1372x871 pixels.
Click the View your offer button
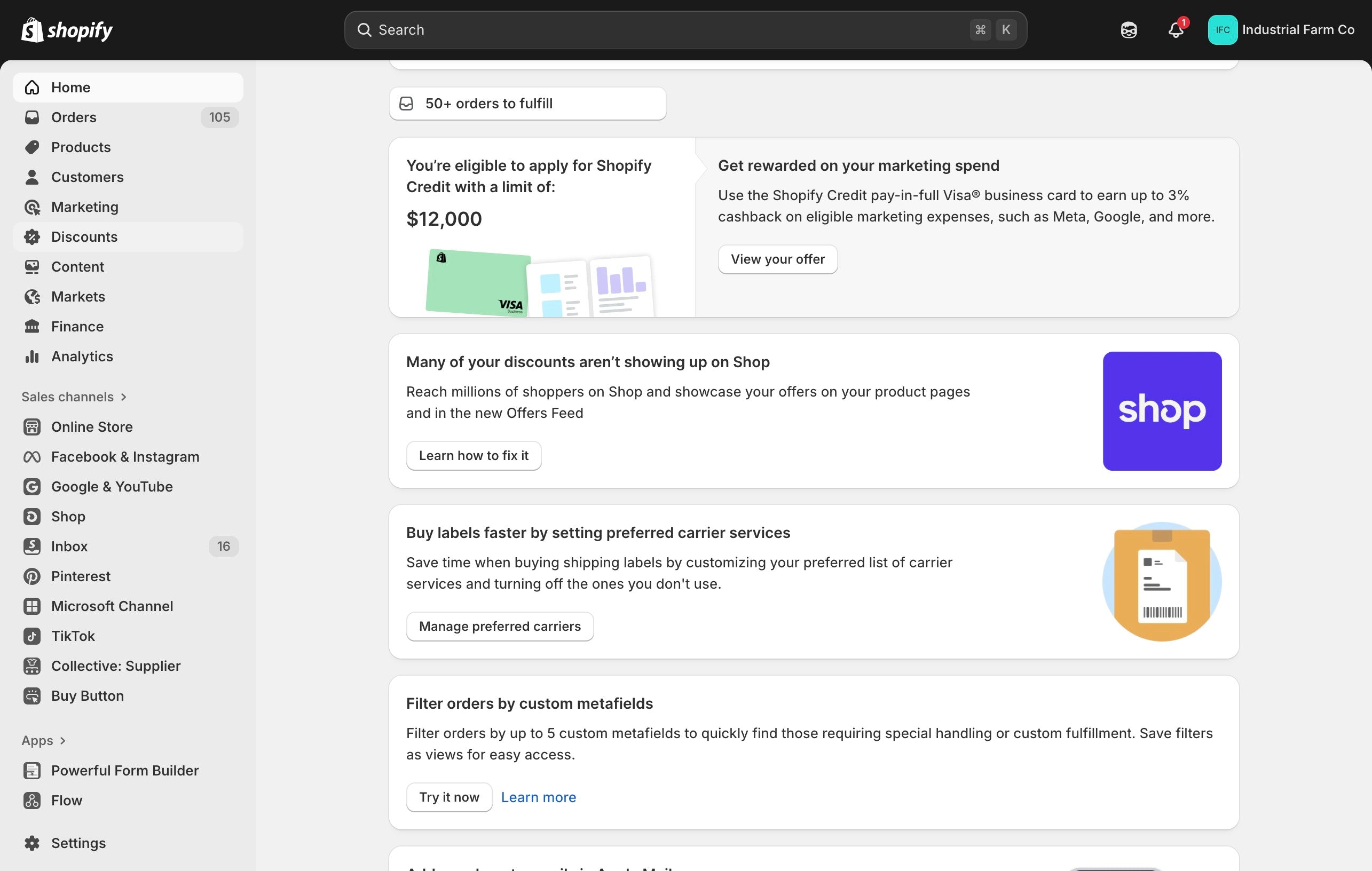point(777,259)
